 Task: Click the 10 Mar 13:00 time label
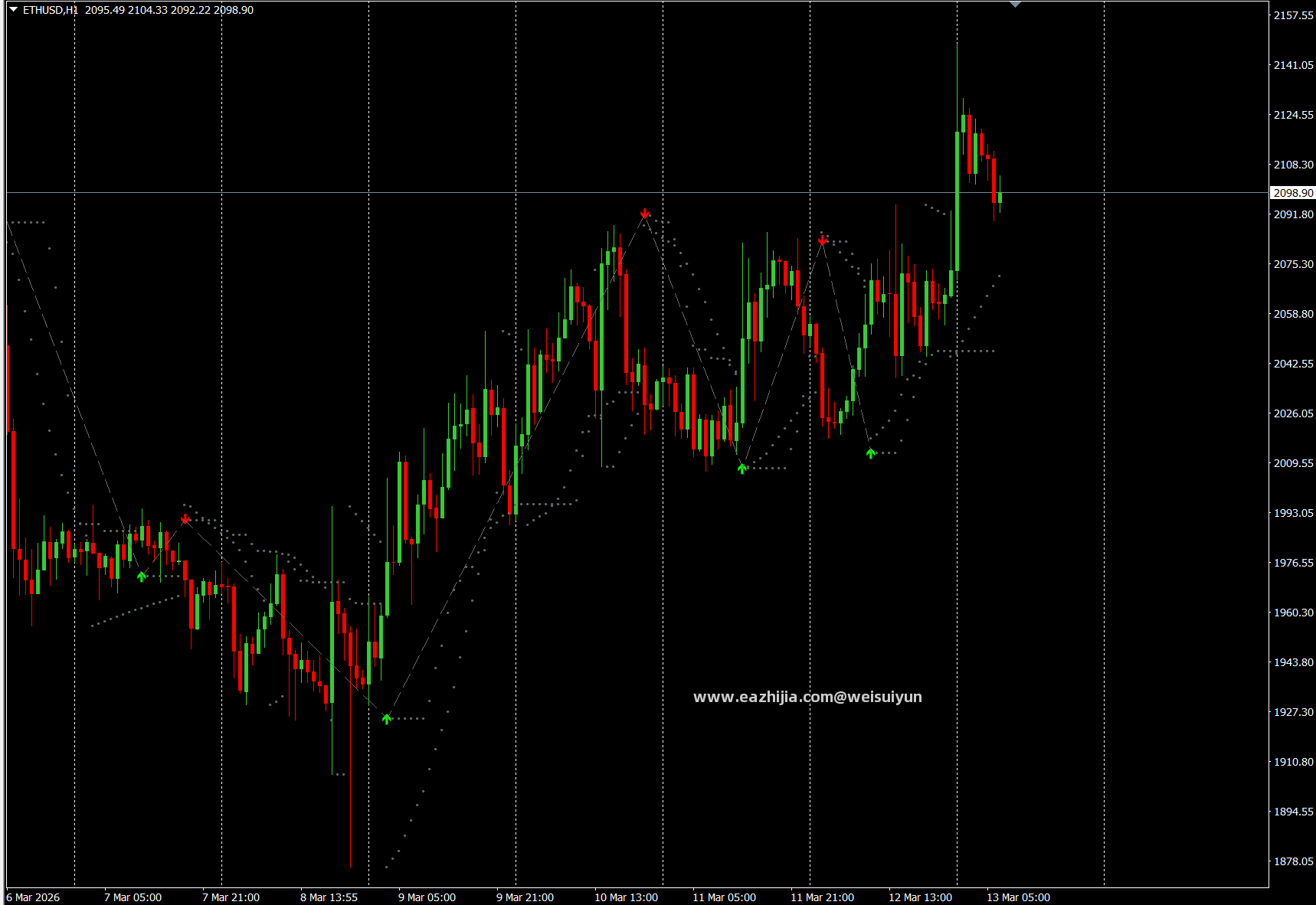(x=626, y=897)
